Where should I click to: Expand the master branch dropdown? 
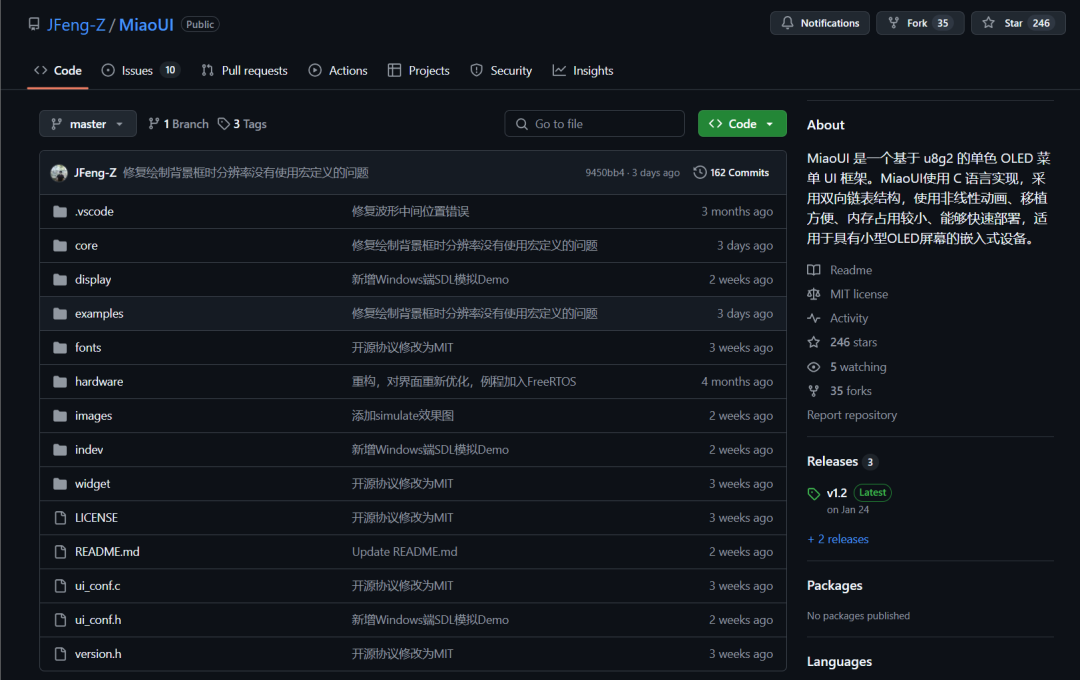click(87, 124)
